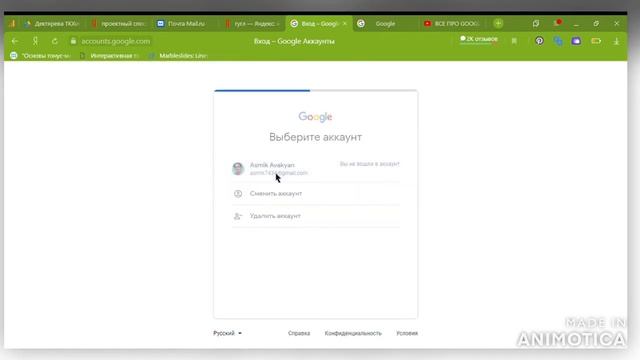The width and height of the screenshot is (640, 360).
Task: Click the padlock site security icon
Action: (x=73, y=41)
